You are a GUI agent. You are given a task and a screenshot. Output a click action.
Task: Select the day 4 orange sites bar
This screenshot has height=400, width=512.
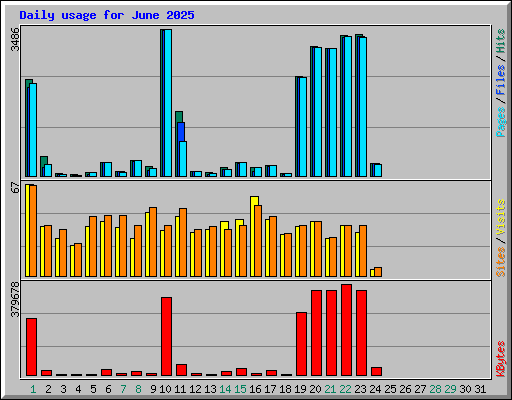click(x=78, y=260)
